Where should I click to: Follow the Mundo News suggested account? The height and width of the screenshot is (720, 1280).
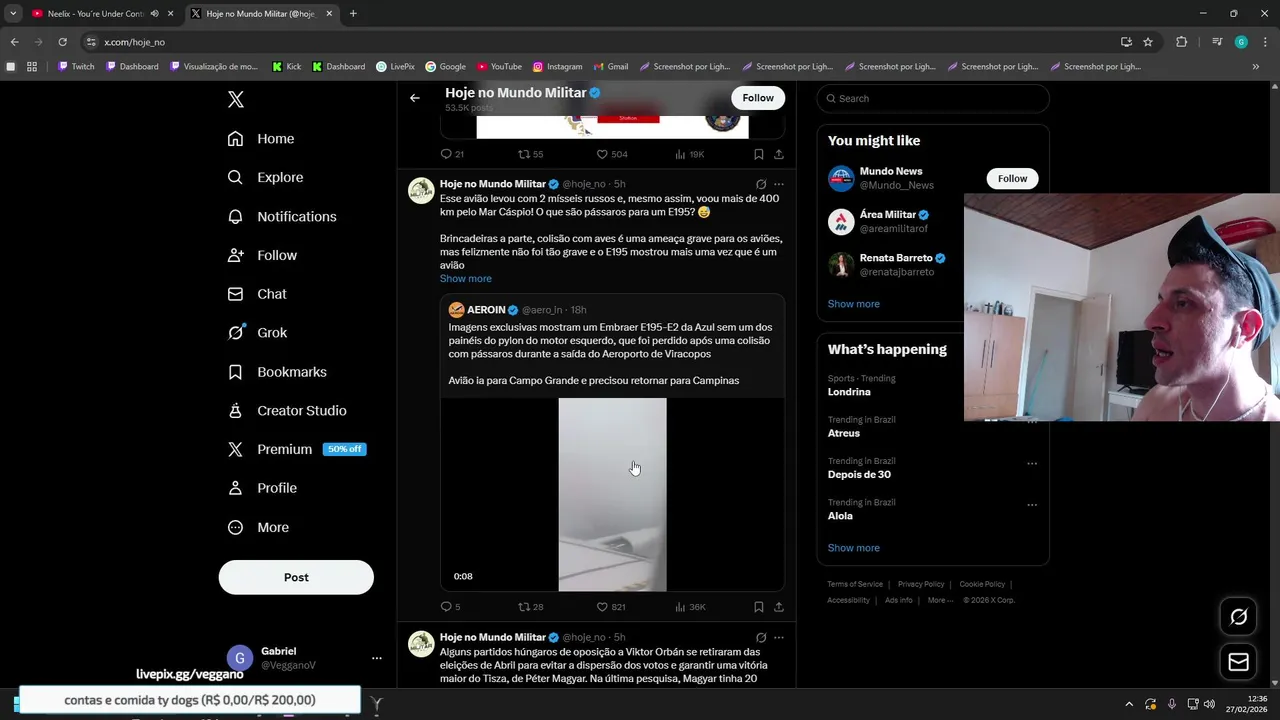click(x=1012, y=178)
